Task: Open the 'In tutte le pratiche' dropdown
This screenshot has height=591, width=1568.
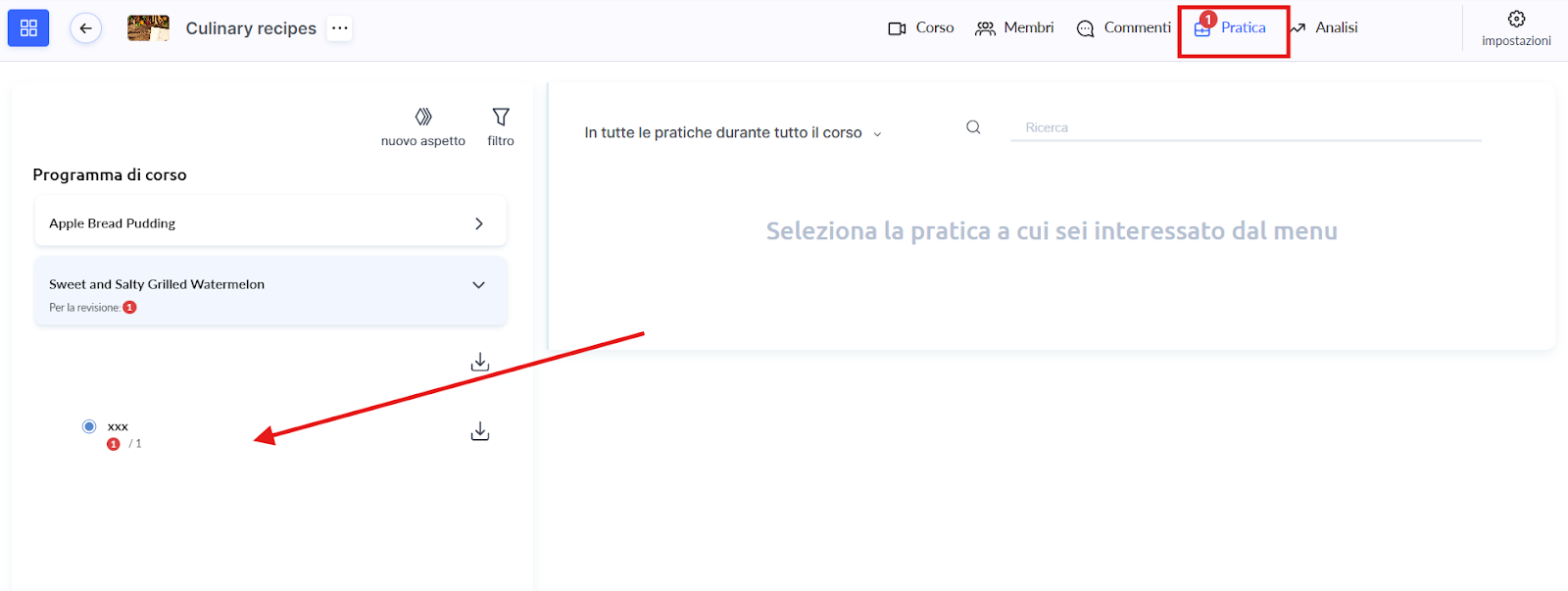Action: [x=732, y=133]
